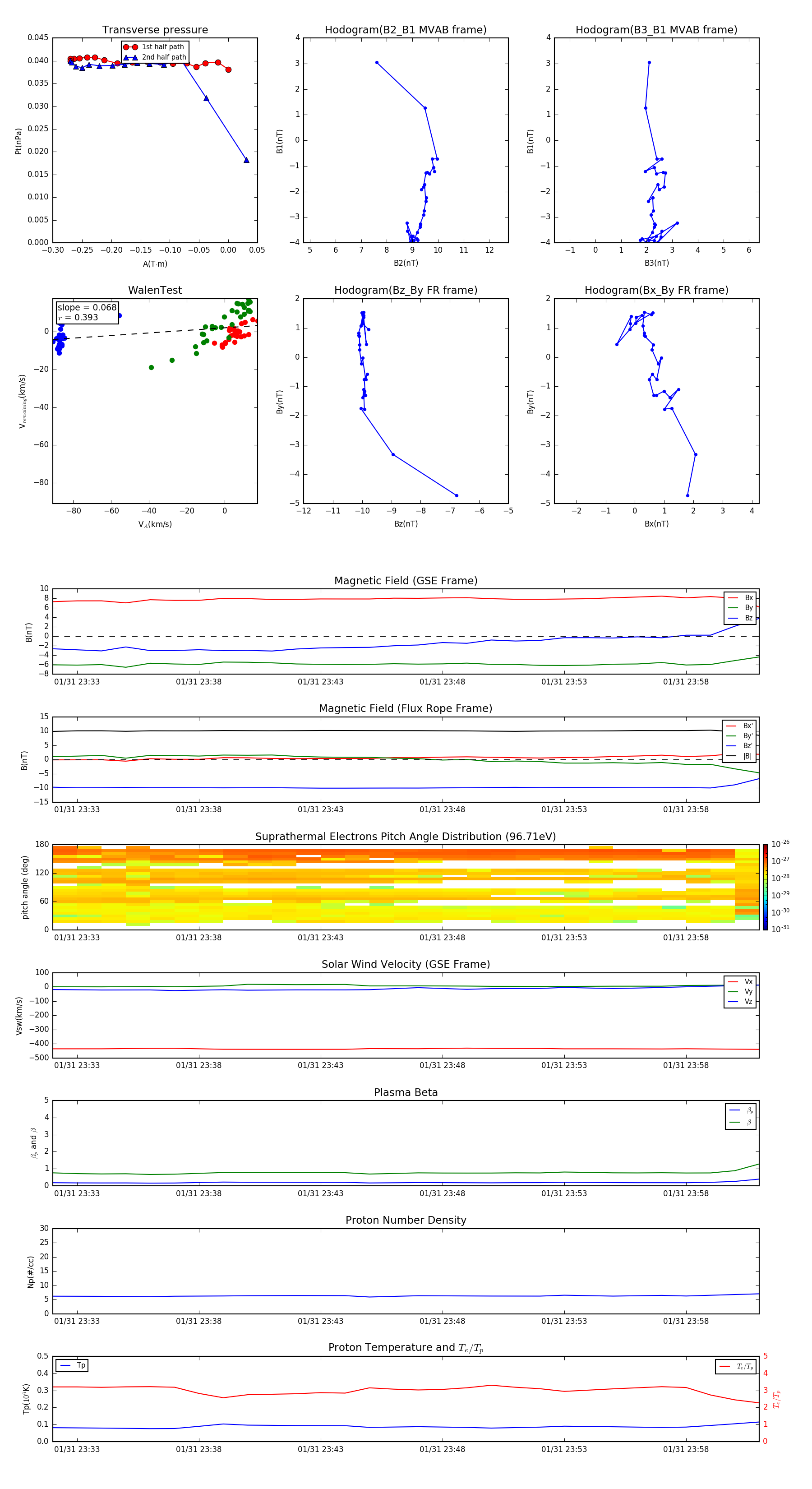Image resolution: width=812 pixels, height=1489 pixels.
Task: Click the red Te/Tp right-axis label
Action: coord(776,1399)
